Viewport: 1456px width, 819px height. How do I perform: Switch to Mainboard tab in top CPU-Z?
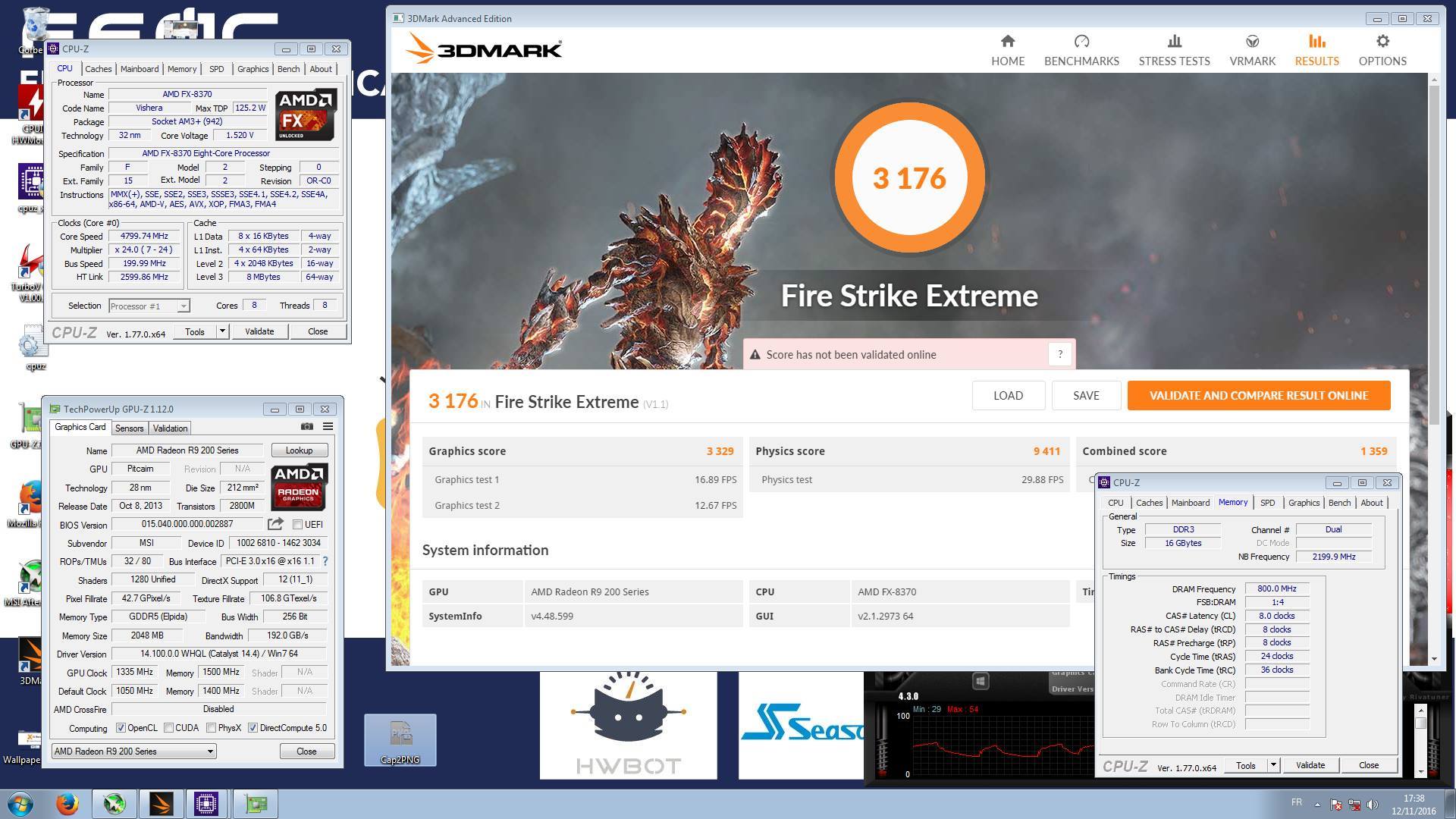[x=140, y=69]
